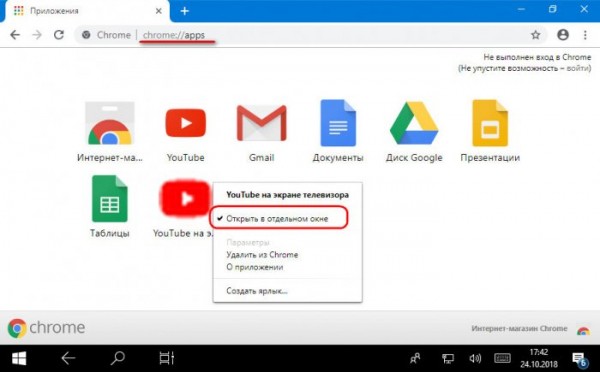Click the Gmail label text
600x372 pixels.
pyautogui.click(x=262, y=158)
